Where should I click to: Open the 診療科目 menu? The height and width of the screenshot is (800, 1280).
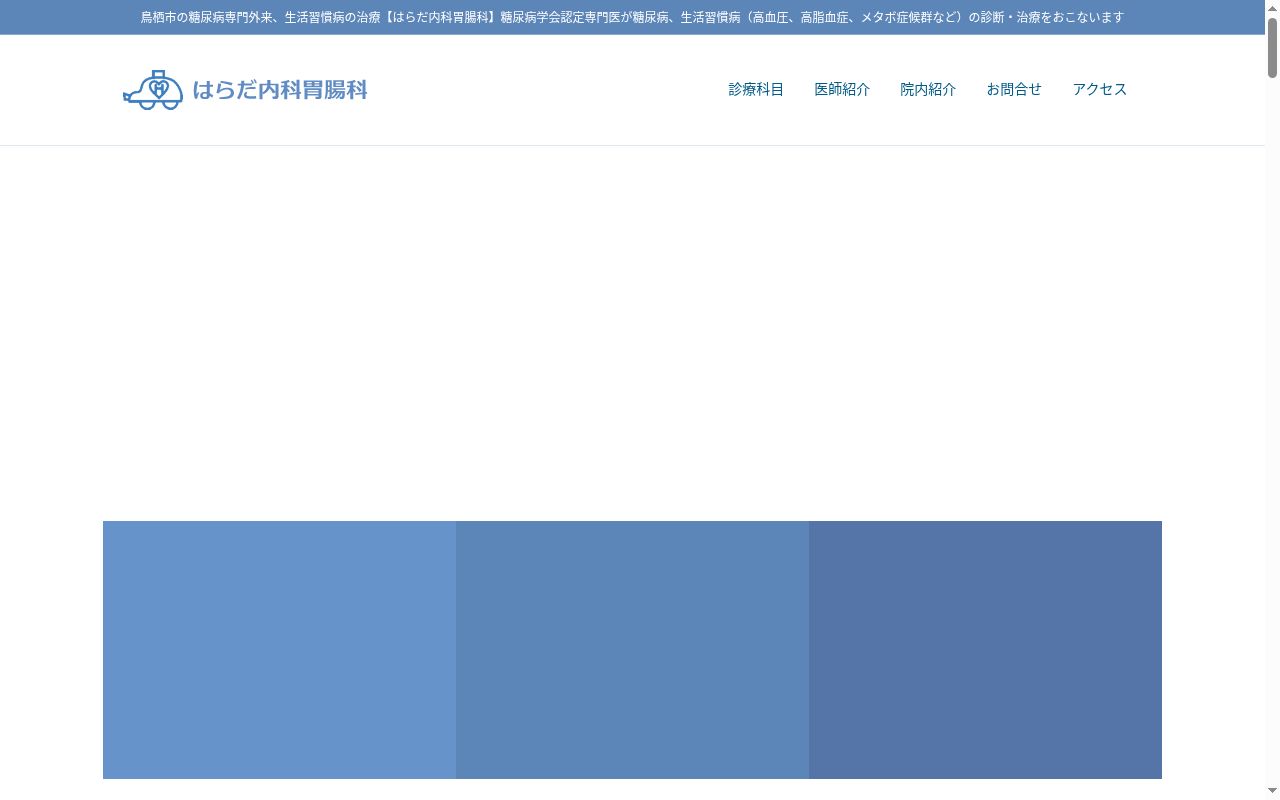756,89
